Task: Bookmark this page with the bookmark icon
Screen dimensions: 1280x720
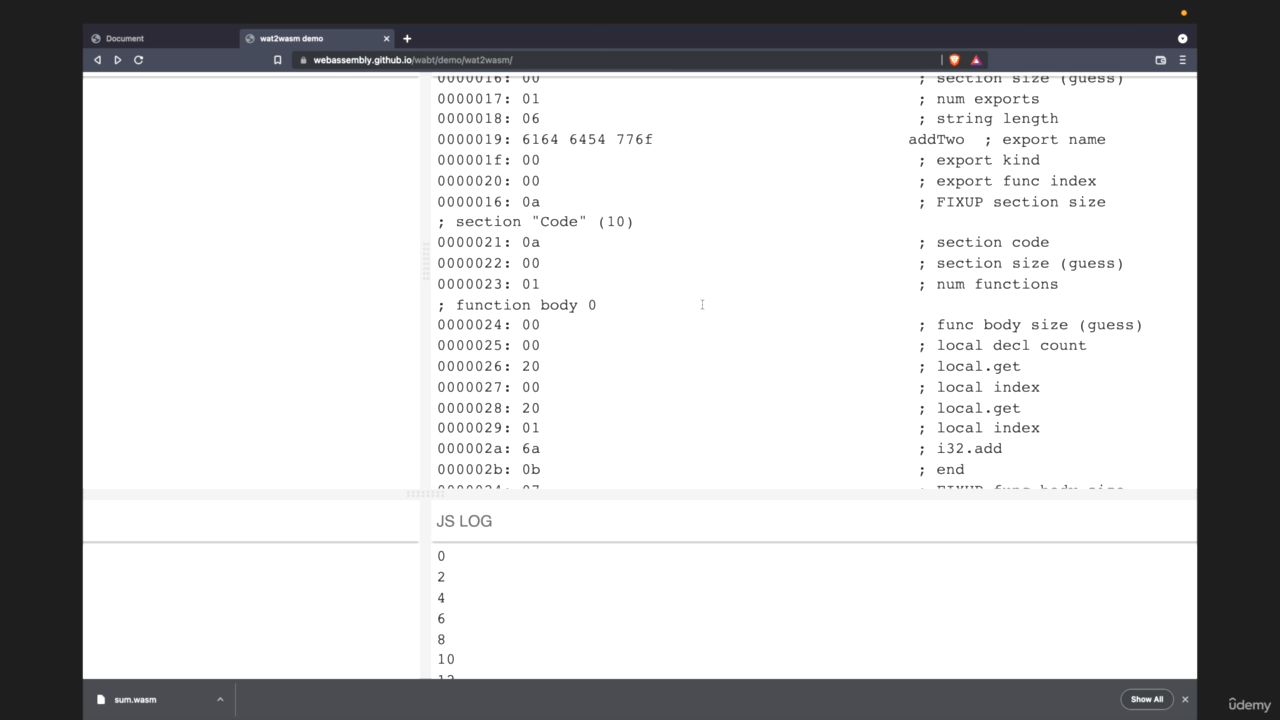Action: tap(277, 60)
